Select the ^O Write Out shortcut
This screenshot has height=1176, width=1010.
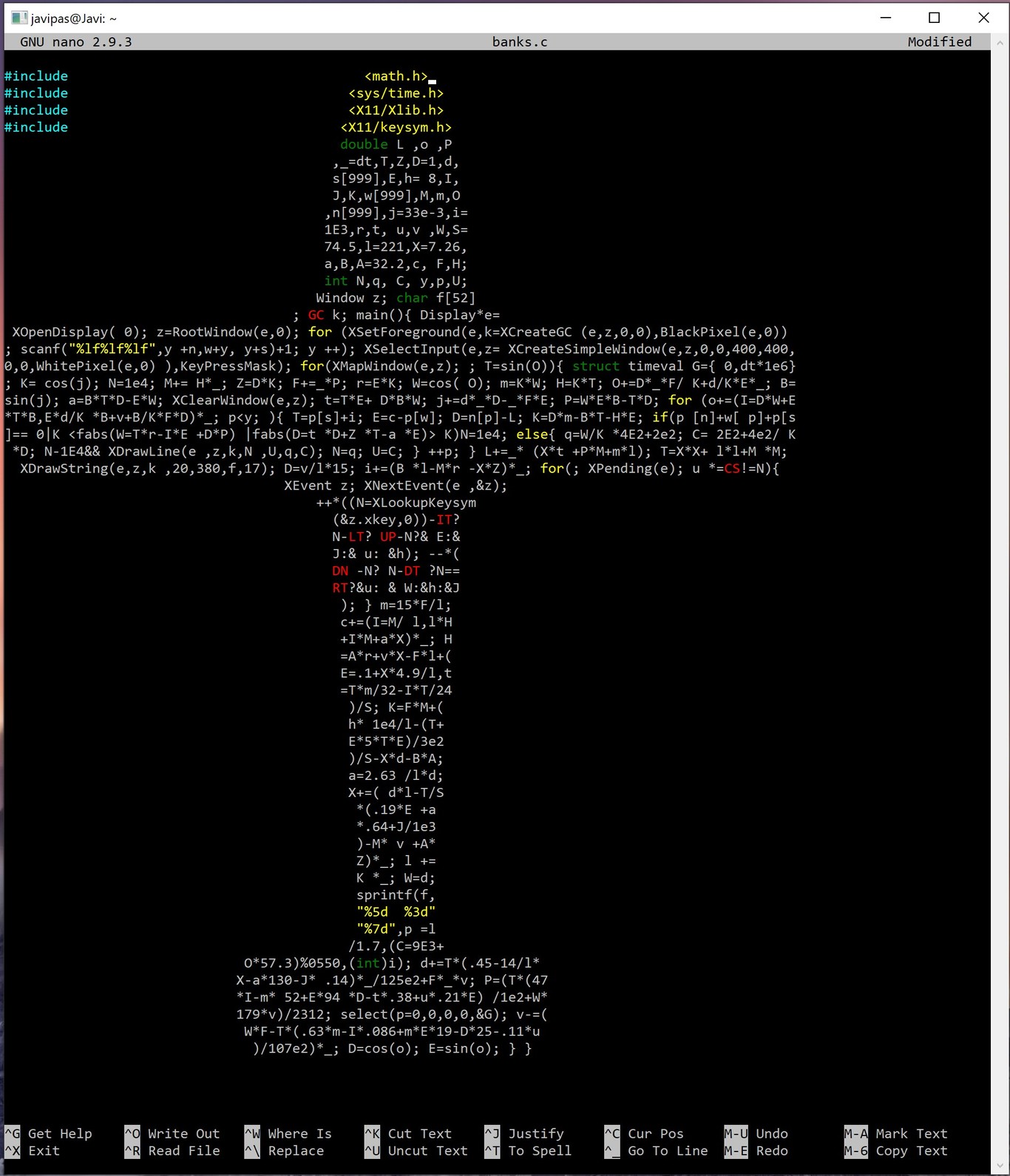(172, 1134)
